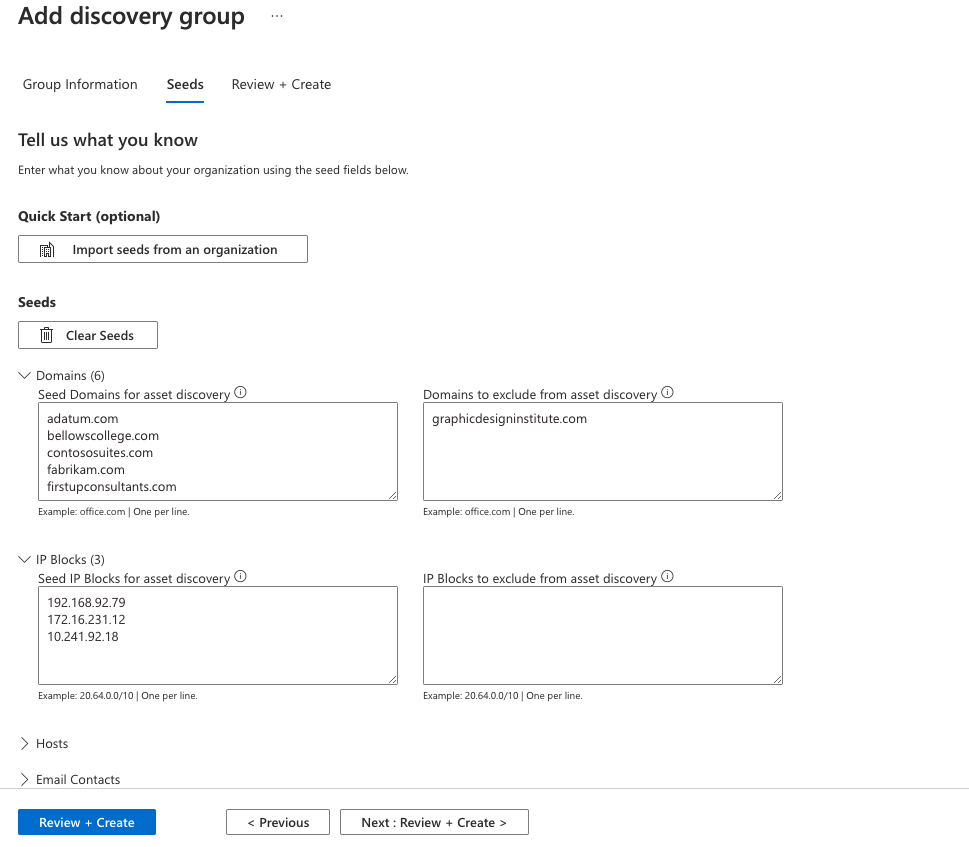Click the import icon on Import seeds button
The width and height of the screenshot is (969, 847).
pyautogui.click(x=47, y=248)
